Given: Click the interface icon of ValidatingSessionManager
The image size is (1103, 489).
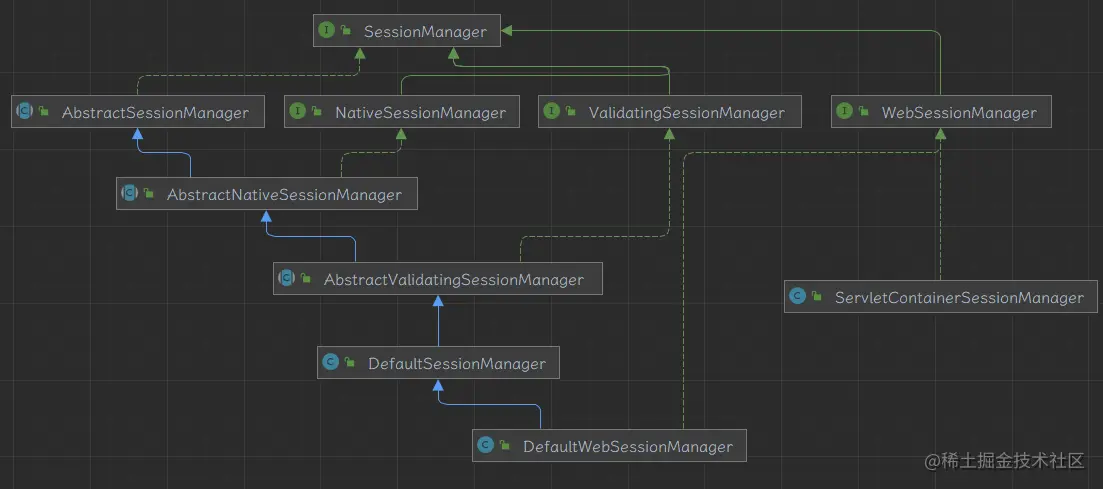Looking at the screenshot, I should [552, 111].
